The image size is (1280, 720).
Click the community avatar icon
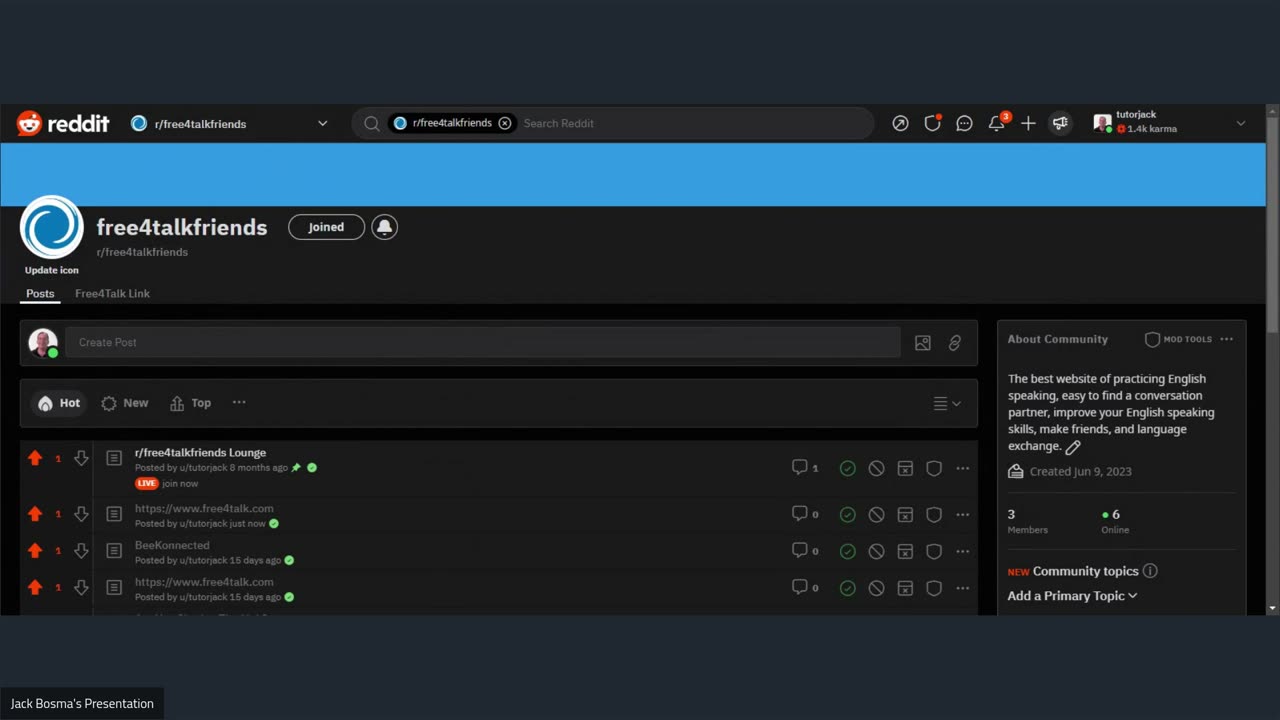[51, 227]
